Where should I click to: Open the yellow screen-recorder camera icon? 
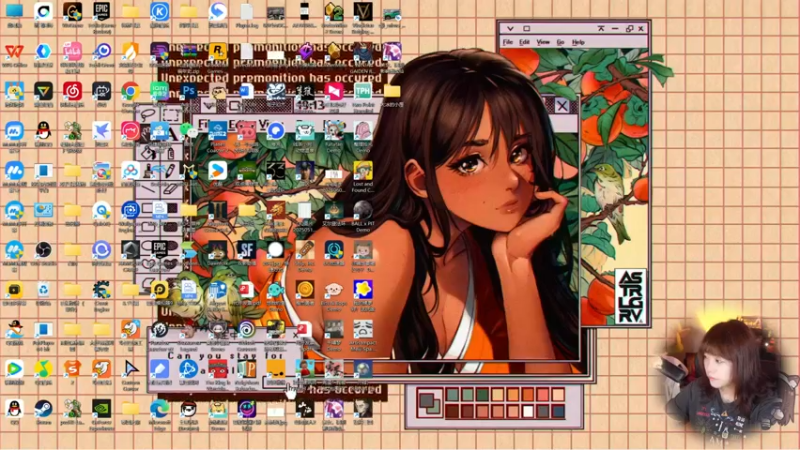tap(14, 290)
